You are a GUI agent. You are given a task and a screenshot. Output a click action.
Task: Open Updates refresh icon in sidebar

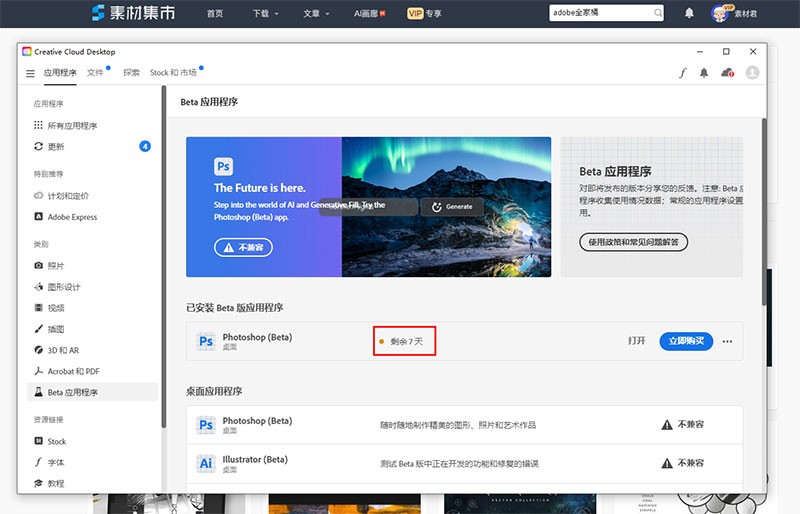pos(38,146)
